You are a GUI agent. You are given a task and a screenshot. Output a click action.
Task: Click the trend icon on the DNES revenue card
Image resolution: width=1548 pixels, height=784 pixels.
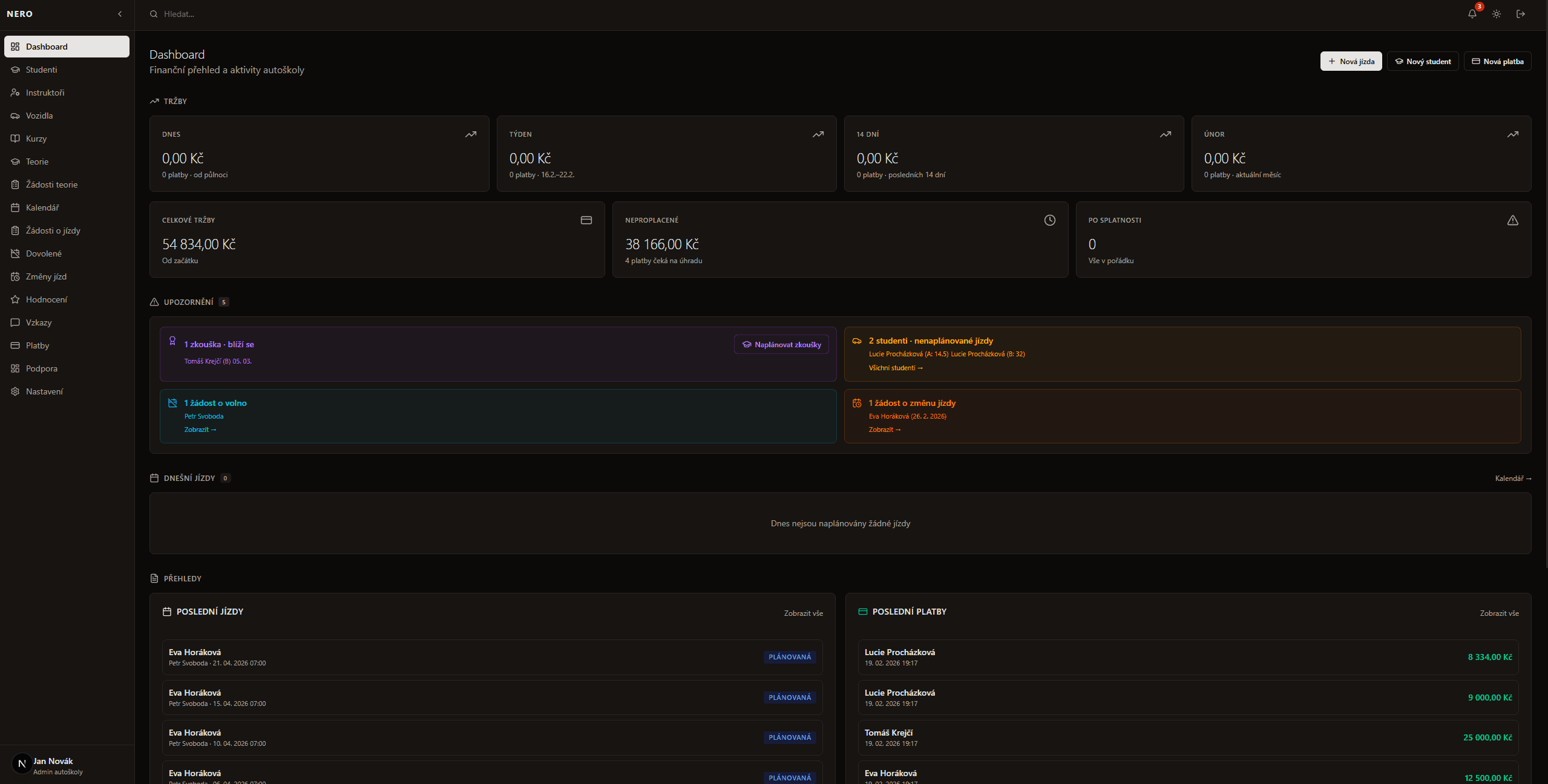click(471, 134)
